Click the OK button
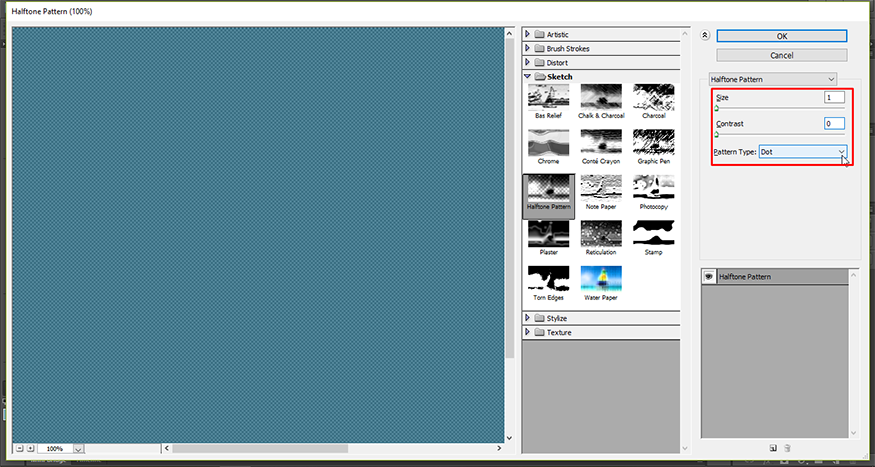Image resolution: width=875 pixels, height=467 pixels. tap(782, 36)
